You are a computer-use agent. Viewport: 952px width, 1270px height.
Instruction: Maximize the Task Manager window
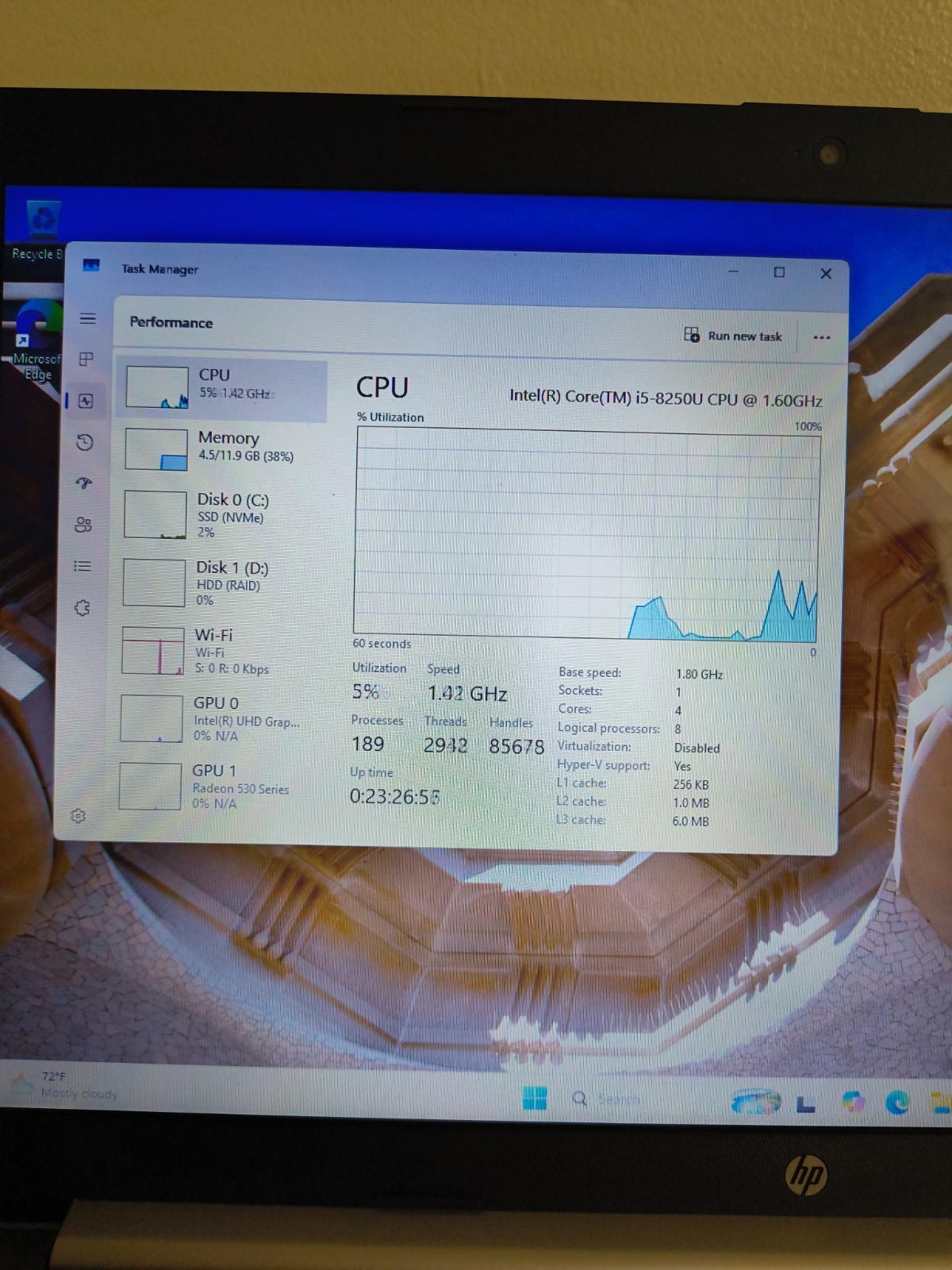click(x=779, y=272)
